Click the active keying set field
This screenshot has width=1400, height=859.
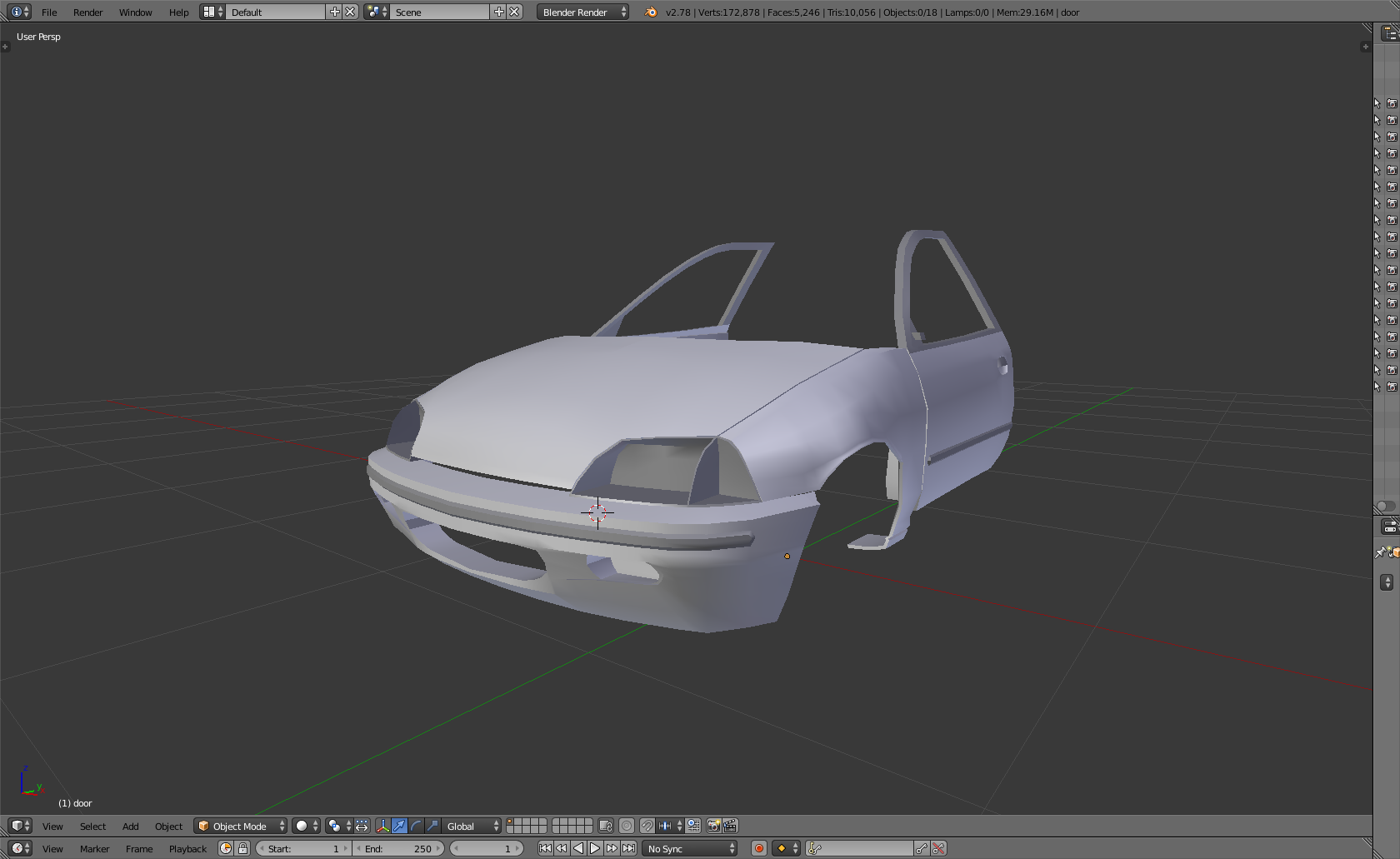pos(859,848)
